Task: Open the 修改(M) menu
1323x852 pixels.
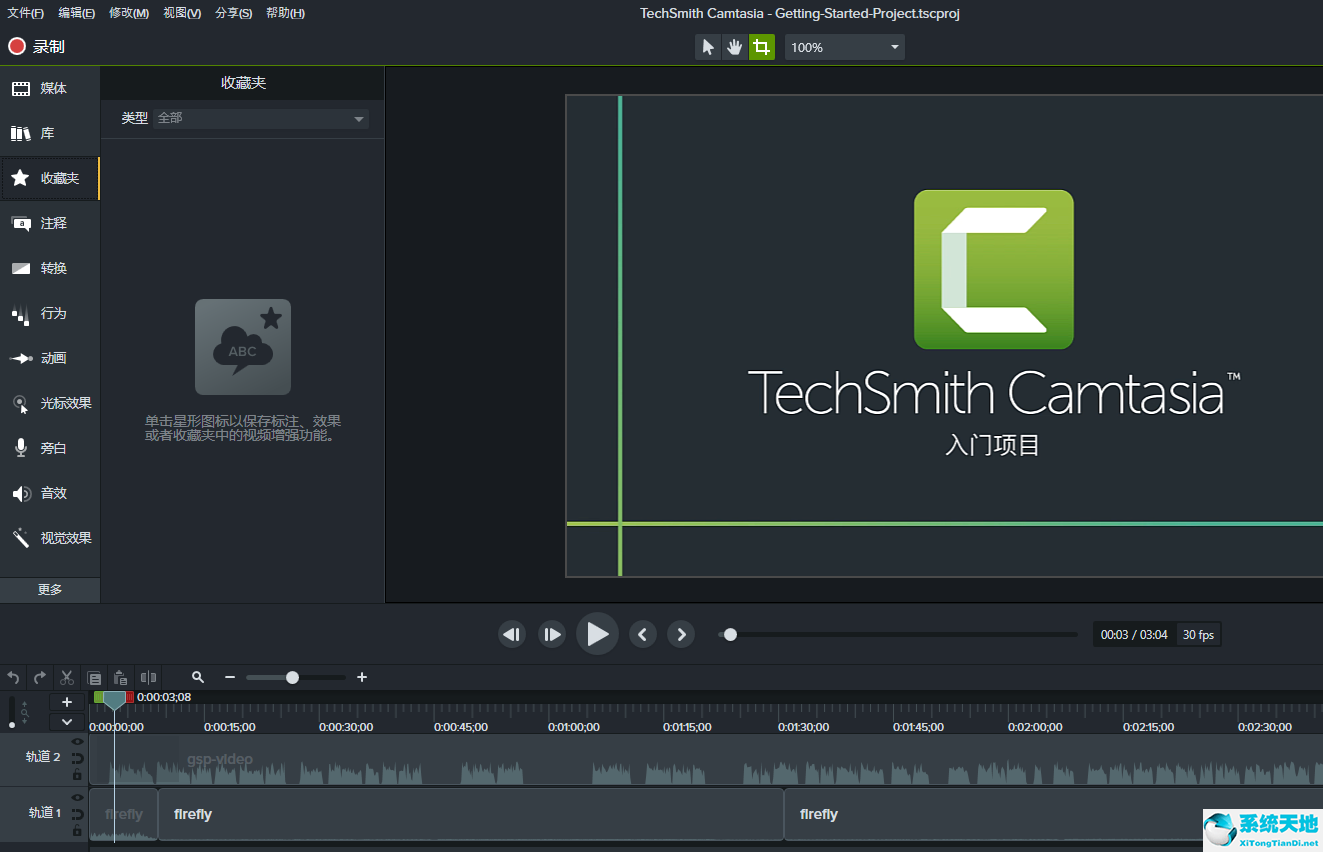Action: tap(129, 13)
